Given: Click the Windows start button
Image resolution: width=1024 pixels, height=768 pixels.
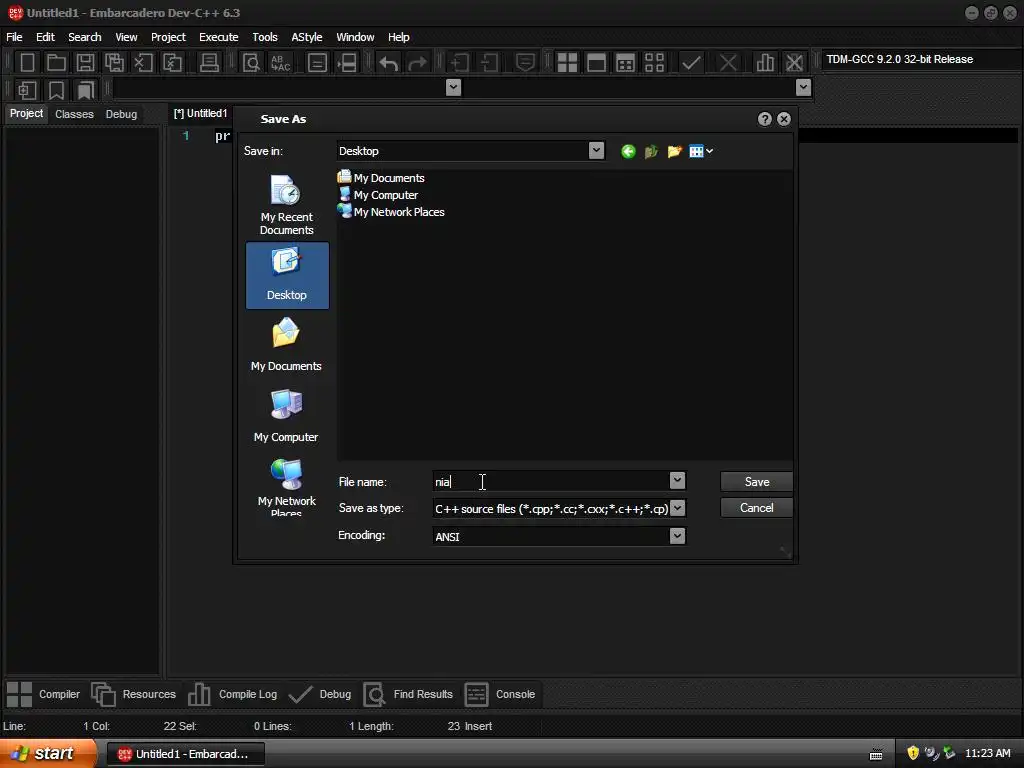Looking at the screenshot, I should [x=48, y=754].
